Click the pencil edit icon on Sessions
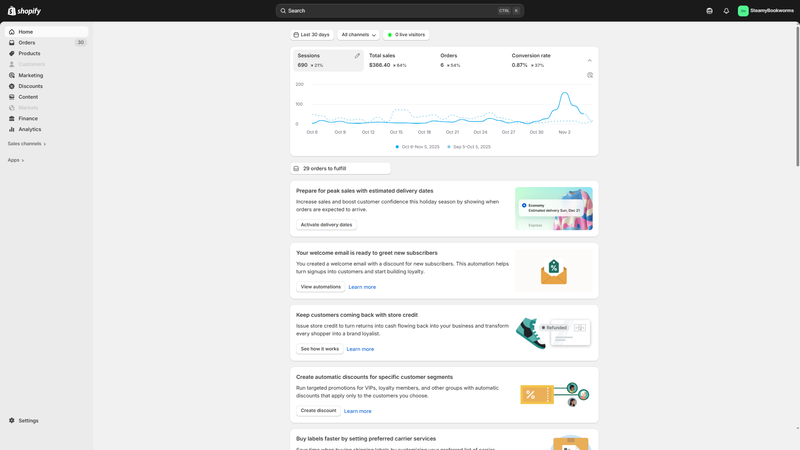800x450 pixels. coord(357,56)
